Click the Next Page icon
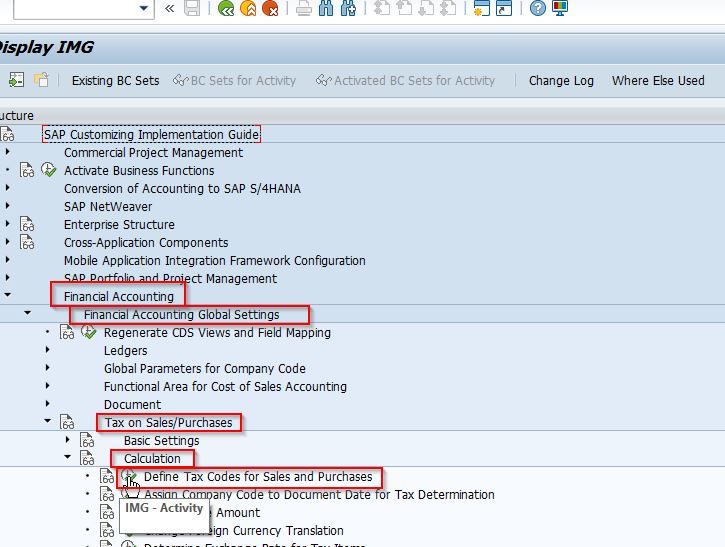Image resolution: width=725 pixels, height=547 pixels. pos(426,8)
